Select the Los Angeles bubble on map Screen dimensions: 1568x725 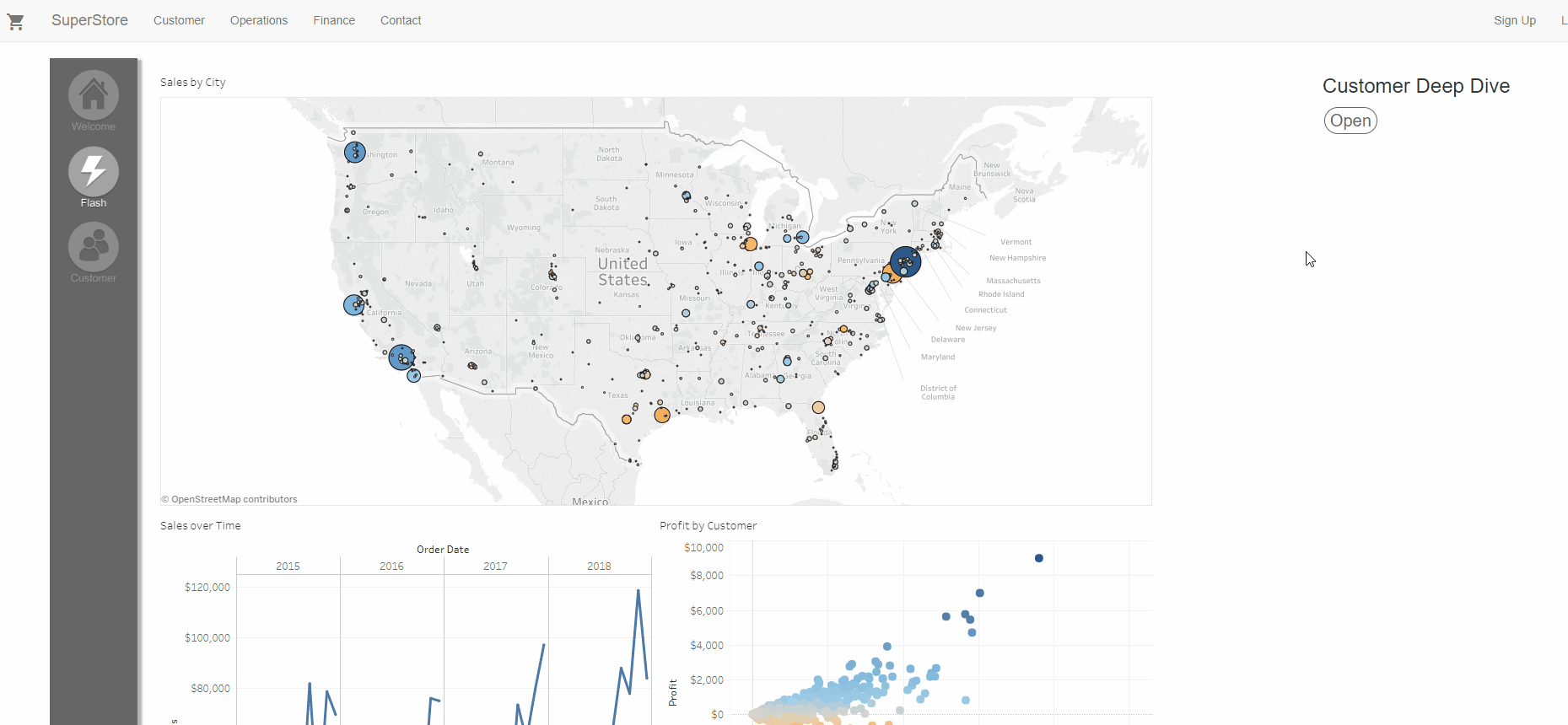401,357
